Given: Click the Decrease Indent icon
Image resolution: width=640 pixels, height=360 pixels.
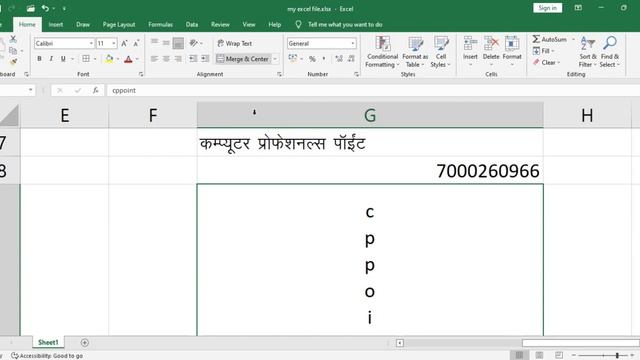Looking at the screenshot, I should 193,59.
